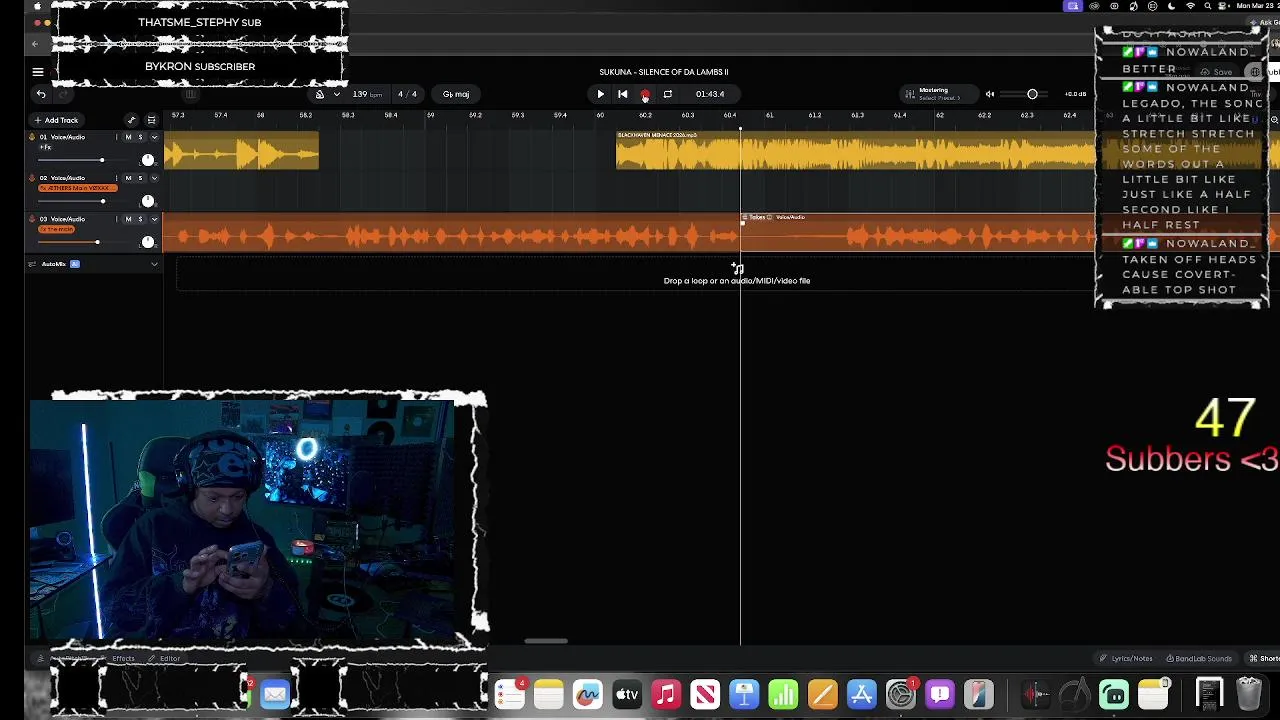Open Notes from the Dock
This screenshot has width=1280, height=720.
[x=548, y=694]
